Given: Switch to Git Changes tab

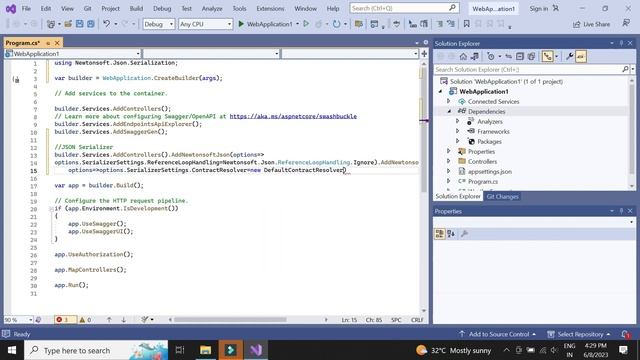Looking at the screenshot, I should 502,196.
